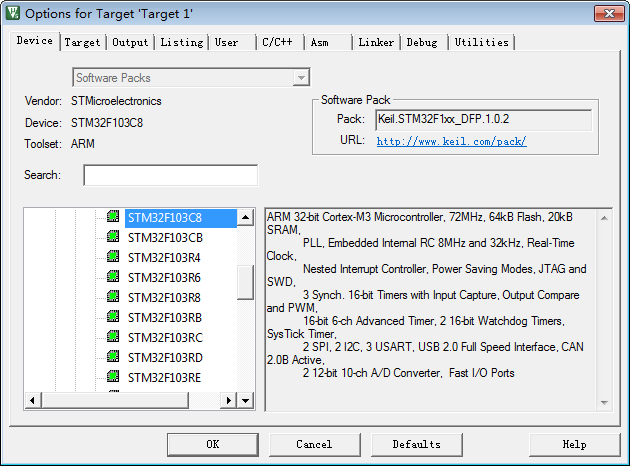Click the chip icon beside STM32F103CB
Image resolution: width=630 pixels, height=466 pixels.
pos(113,236)
